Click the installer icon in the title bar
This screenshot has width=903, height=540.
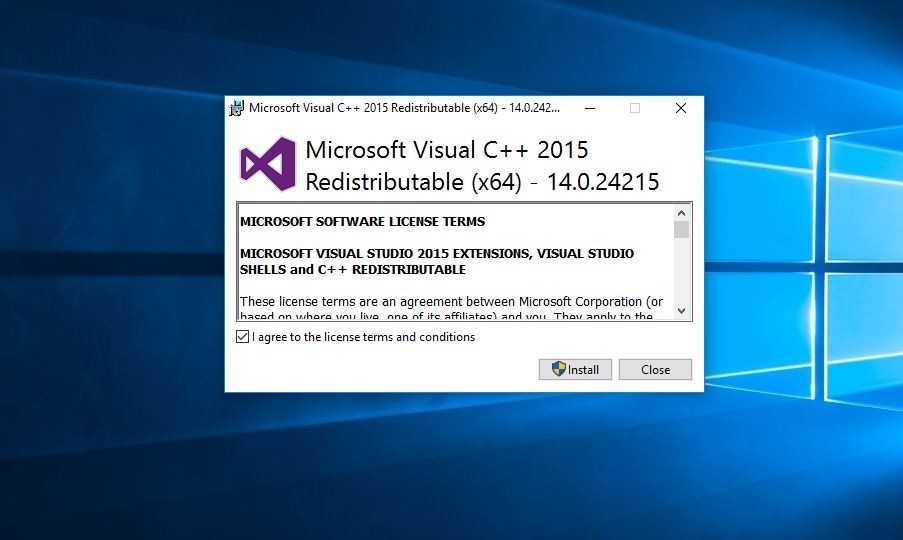pos(237,108)
